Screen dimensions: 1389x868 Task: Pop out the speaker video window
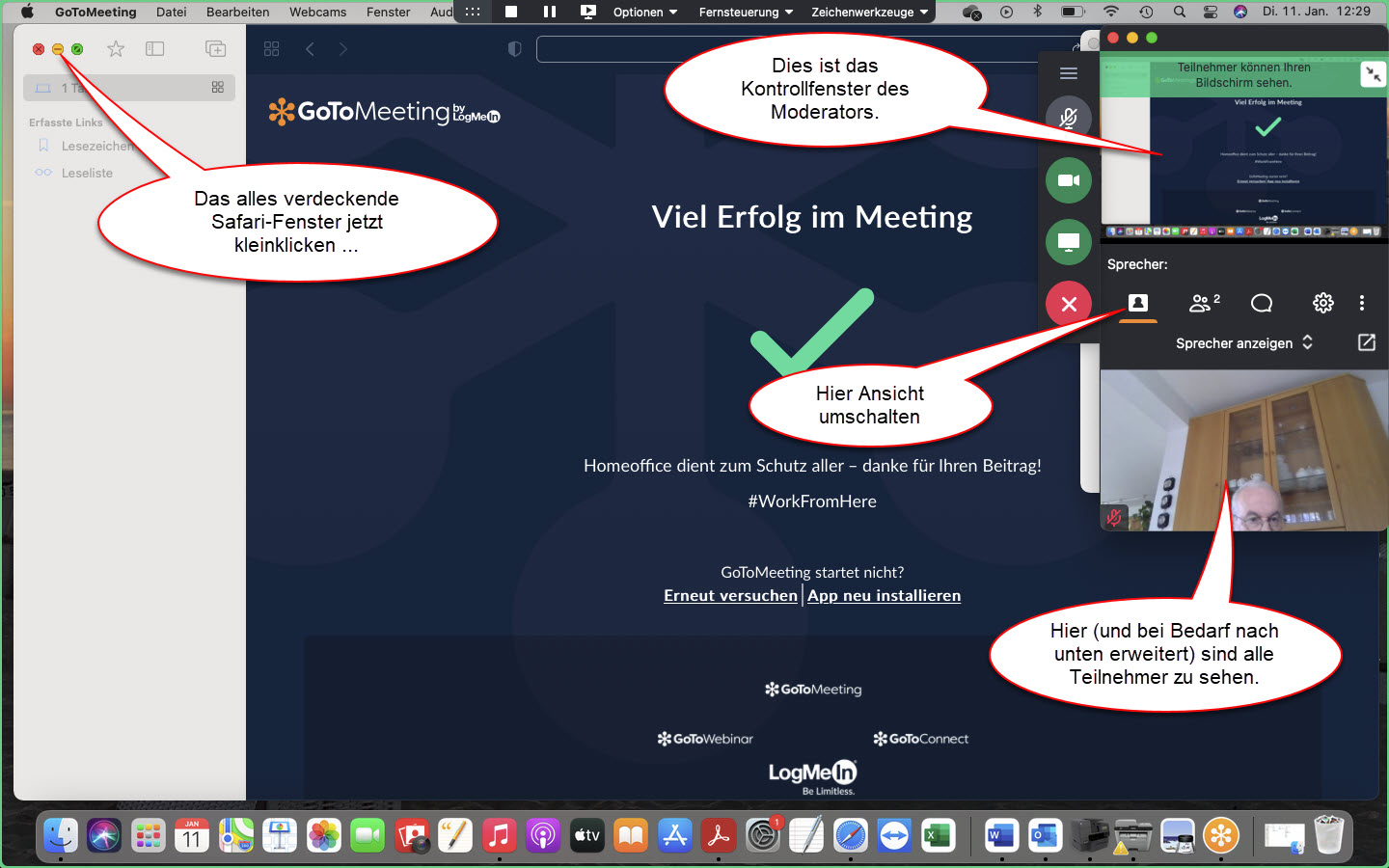(1367, 342)
